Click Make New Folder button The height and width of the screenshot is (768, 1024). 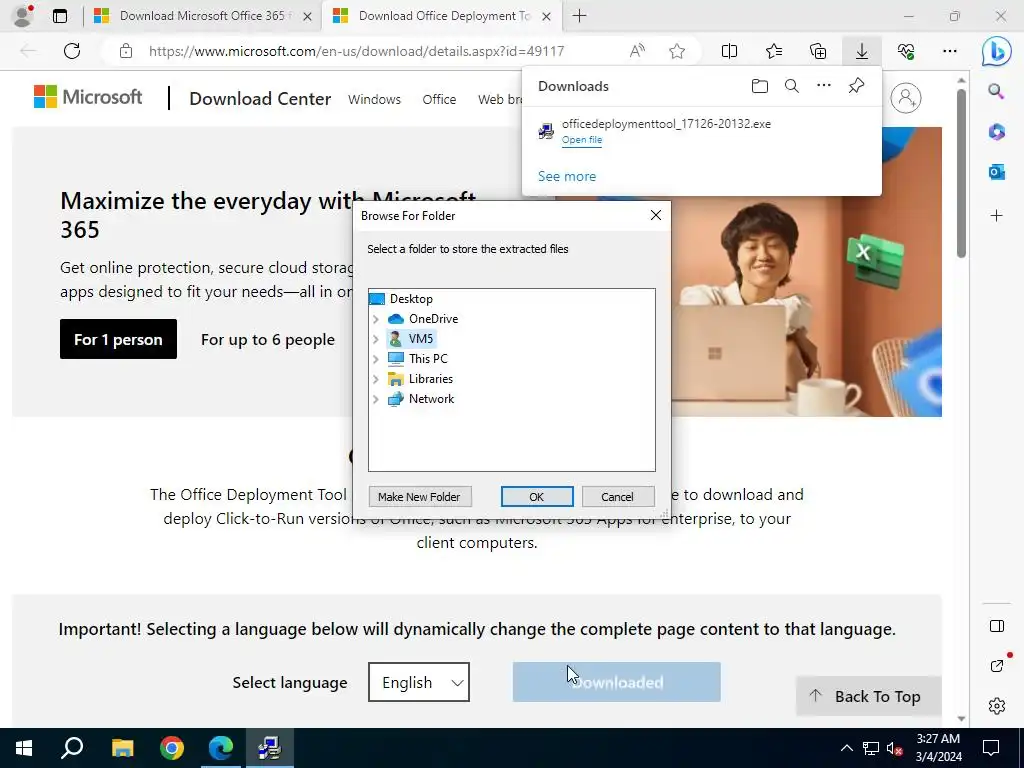[x=419, y=496]
